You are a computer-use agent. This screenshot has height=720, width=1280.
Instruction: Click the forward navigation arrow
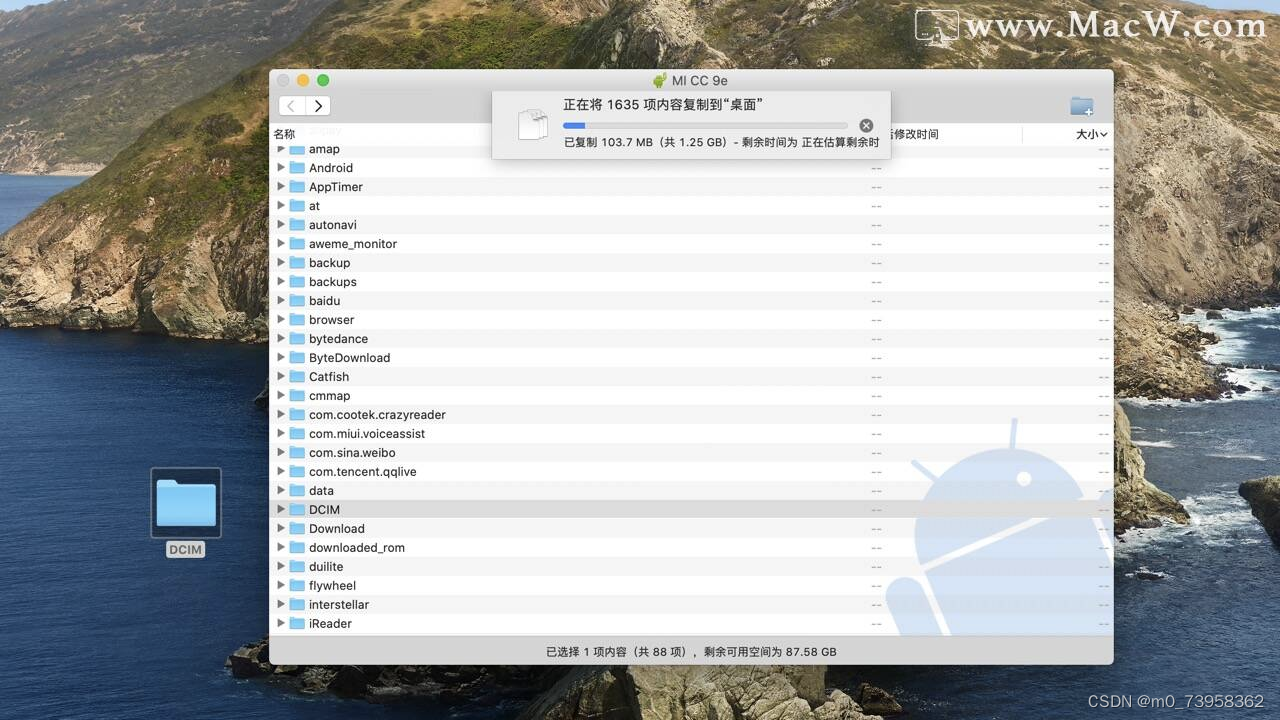318,106
